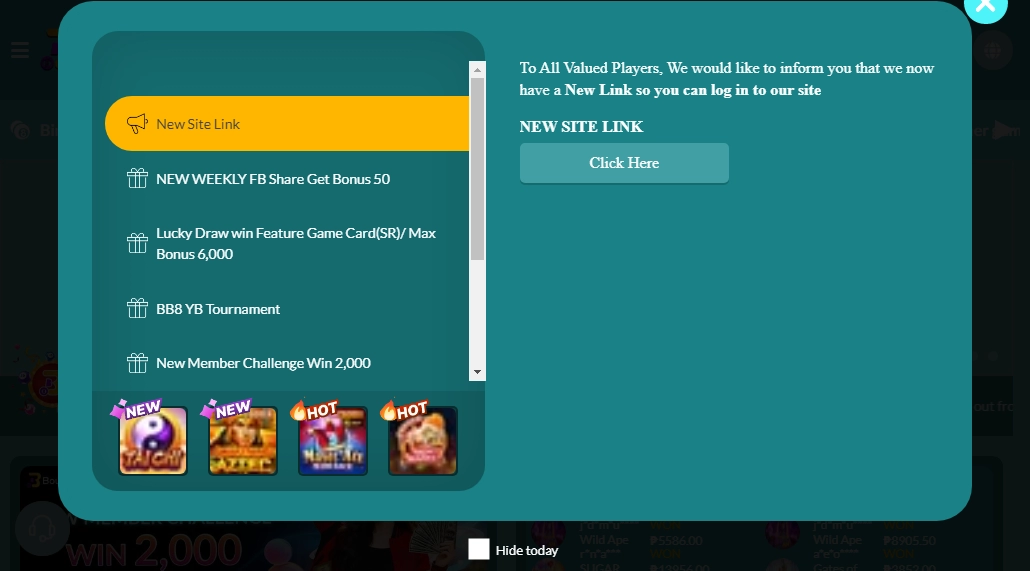Select the New Site Link announcement
The image size is (1030, 571).
287,124
